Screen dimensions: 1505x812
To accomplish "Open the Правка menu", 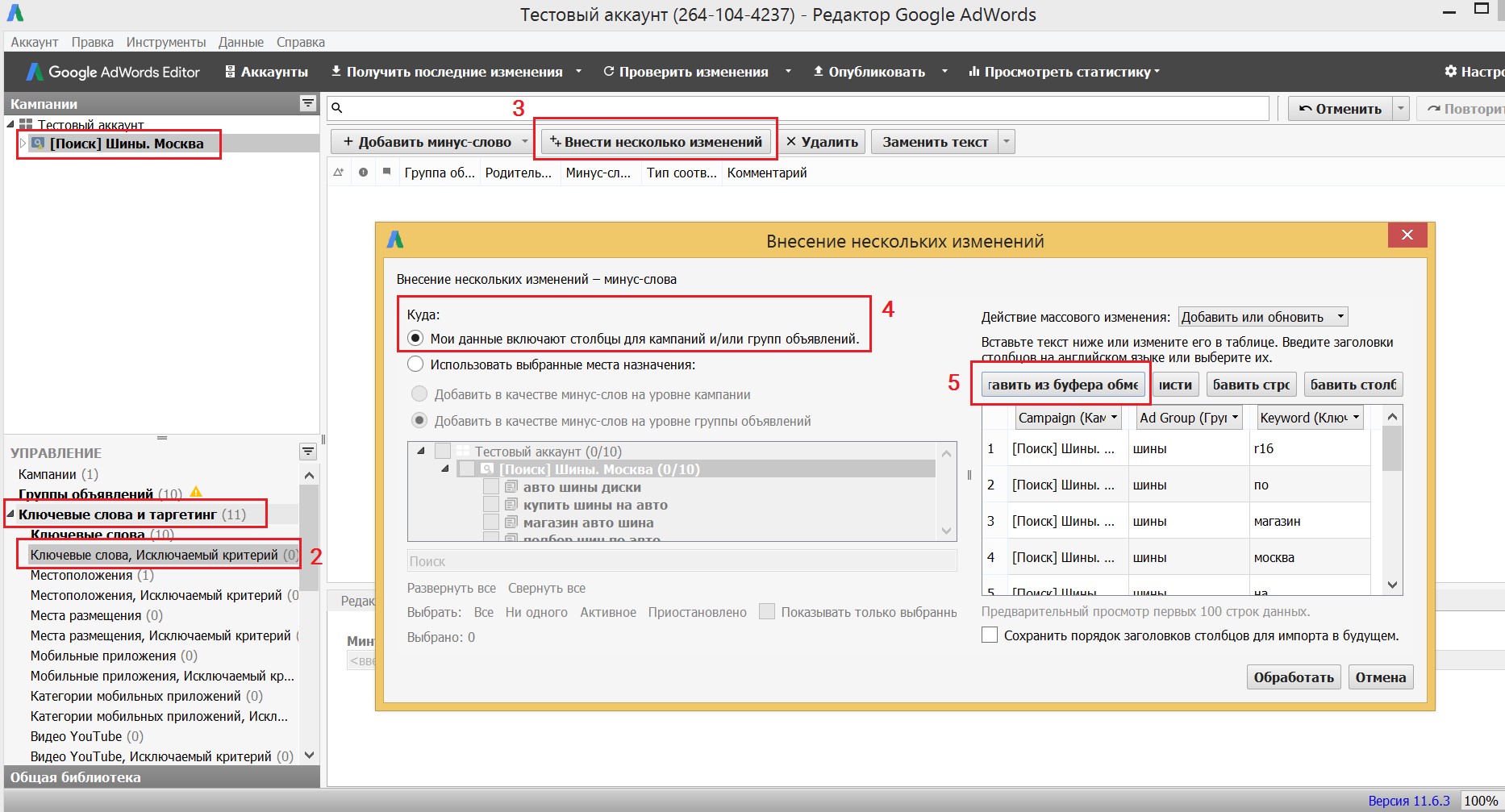I will (x=92, y=42).
